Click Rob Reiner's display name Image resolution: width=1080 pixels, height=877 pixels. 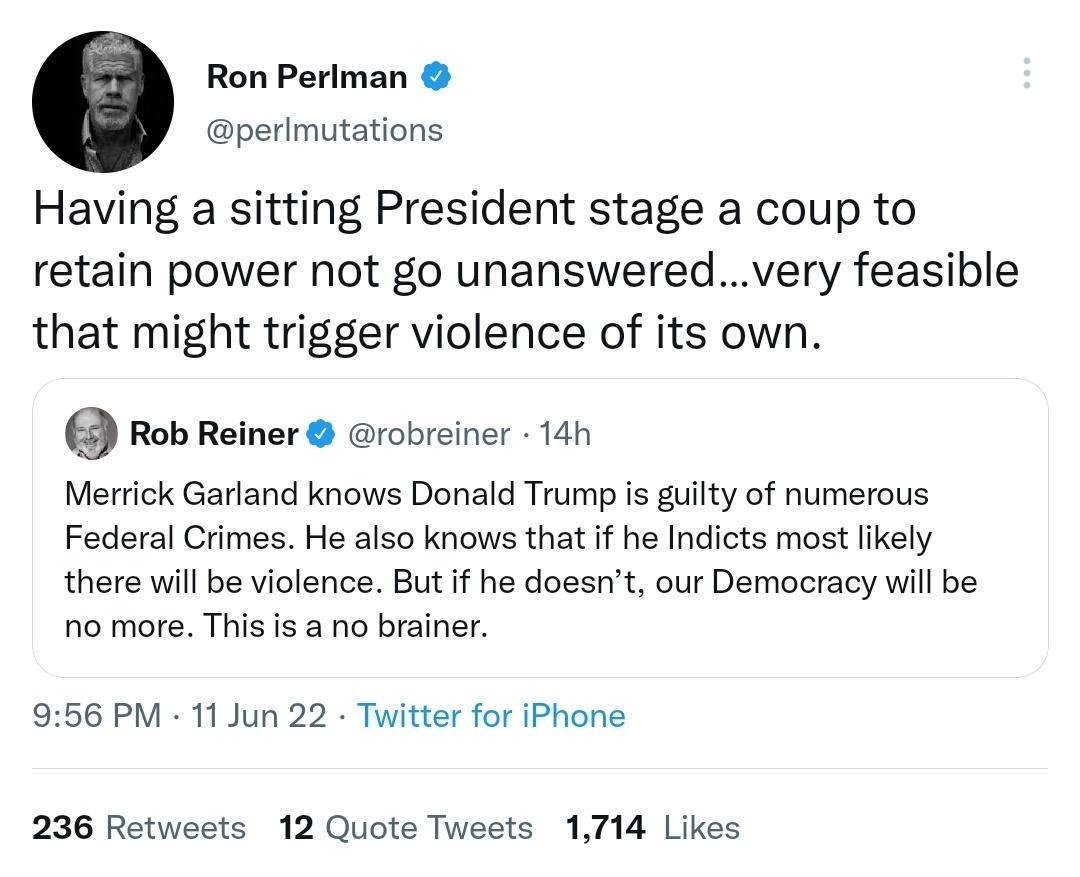pyautogui.click(x=215, y=434)
